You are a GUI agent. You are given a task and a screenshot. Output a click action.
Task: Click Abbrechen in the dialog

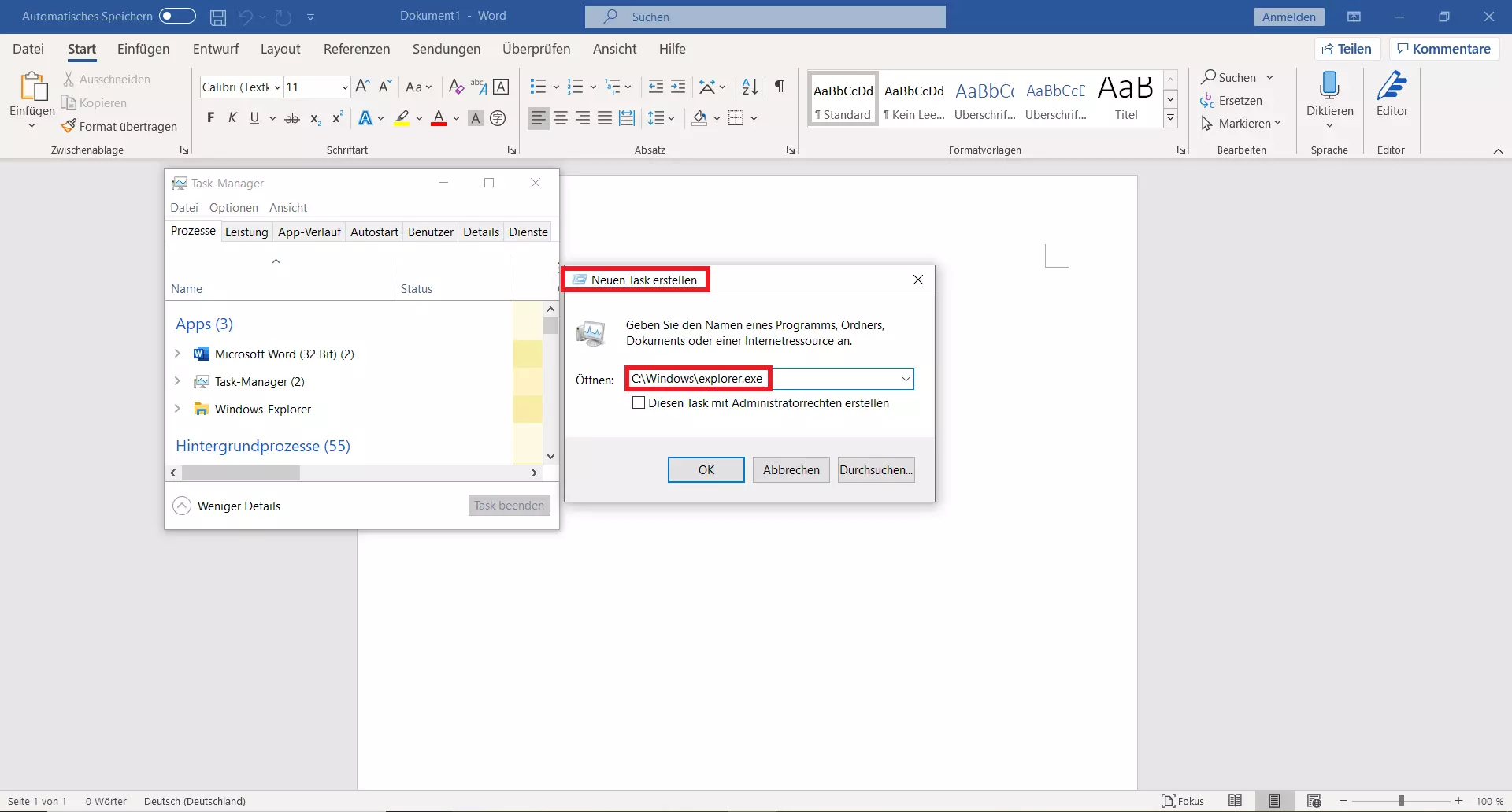point(791,469)
